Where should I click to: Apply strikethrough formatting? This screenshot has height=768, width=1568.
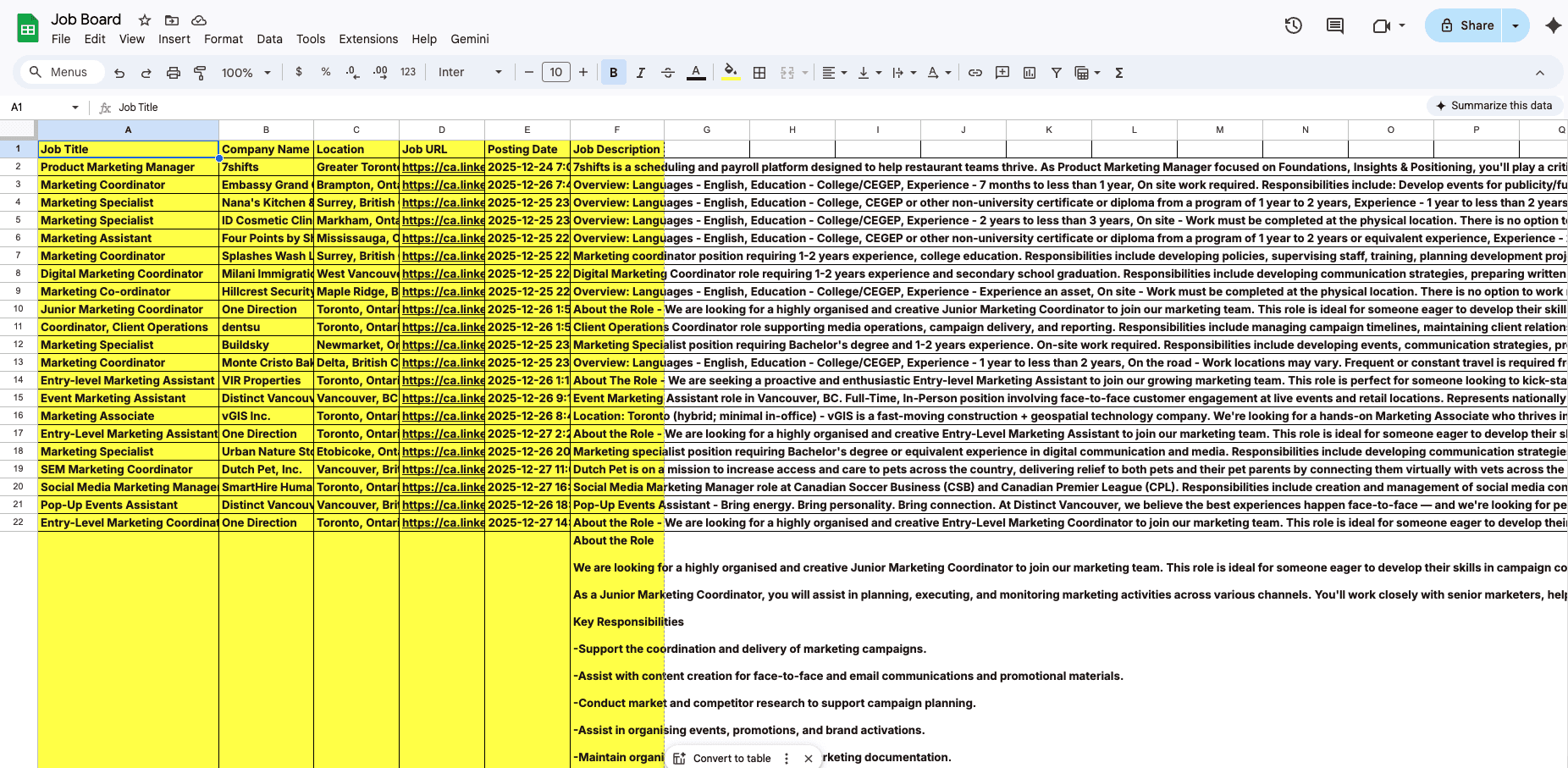[x=668, y=73]
